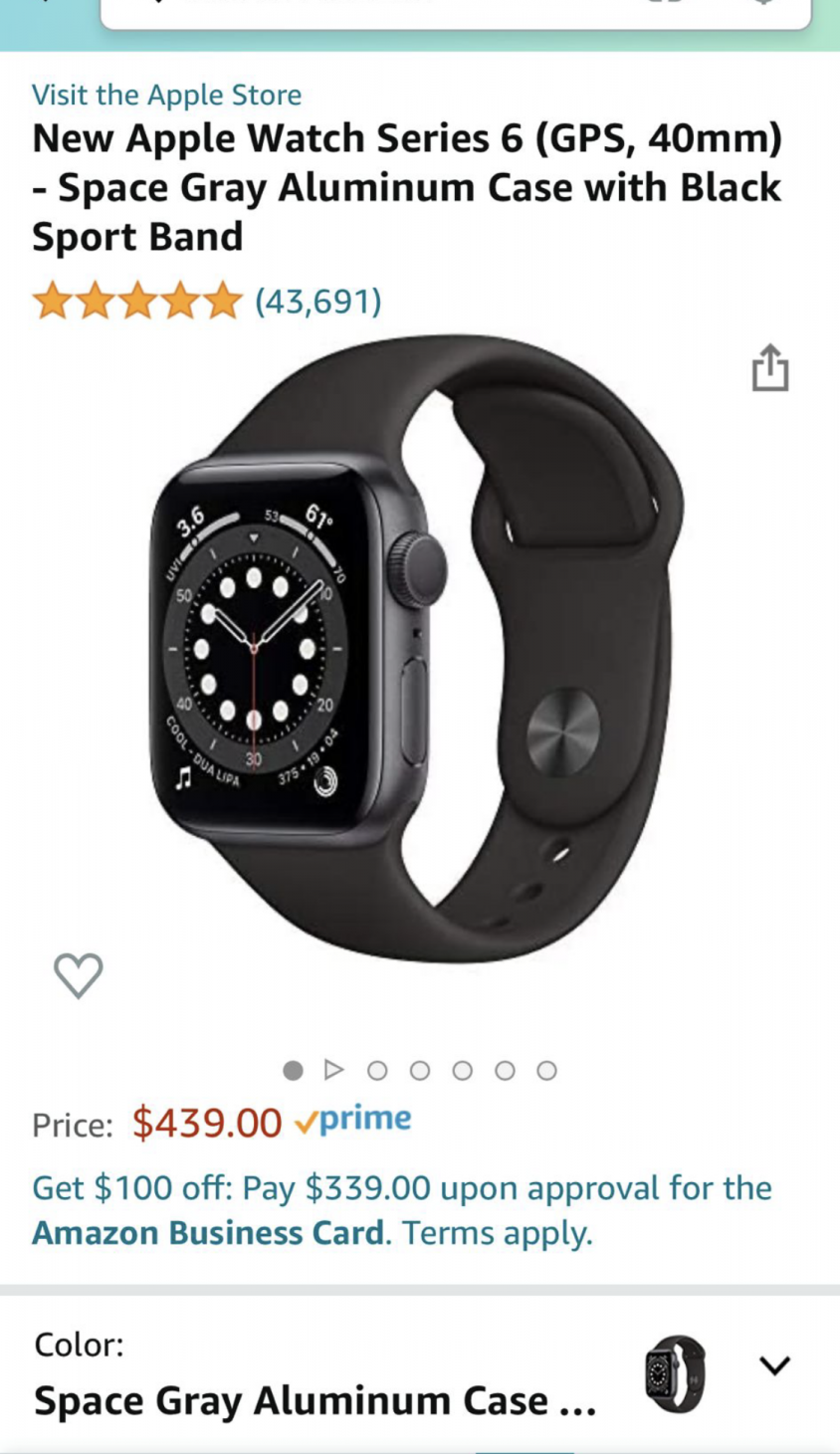The image size is (840, 1454).
Task: Expand the Color dropdown chevron
Action: pyautogui.click(x=774, y=1364)
